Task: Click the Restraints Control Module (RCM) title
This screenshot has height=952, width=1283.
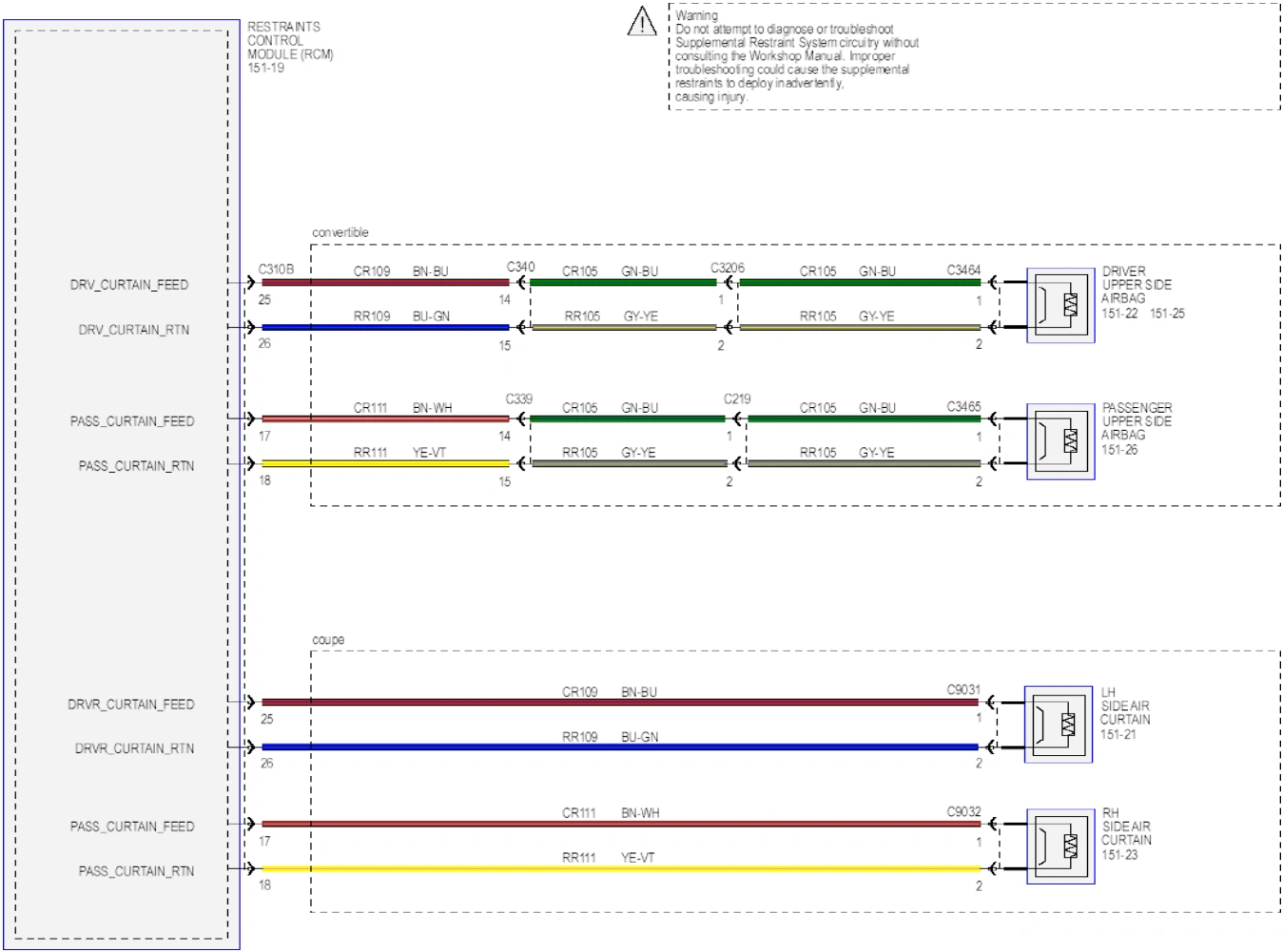Action: [290, 41]
